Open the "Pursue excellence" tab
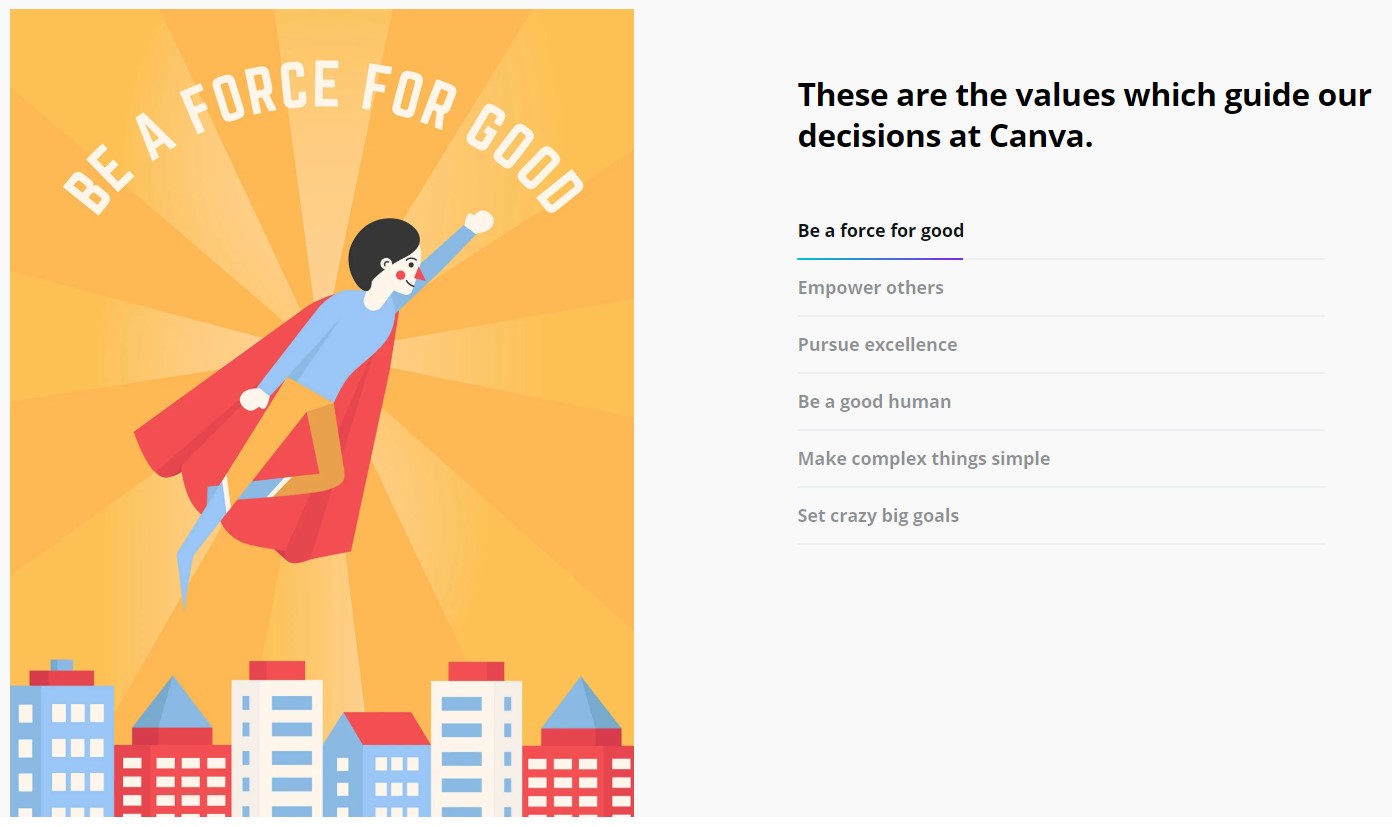 point(877,345)
